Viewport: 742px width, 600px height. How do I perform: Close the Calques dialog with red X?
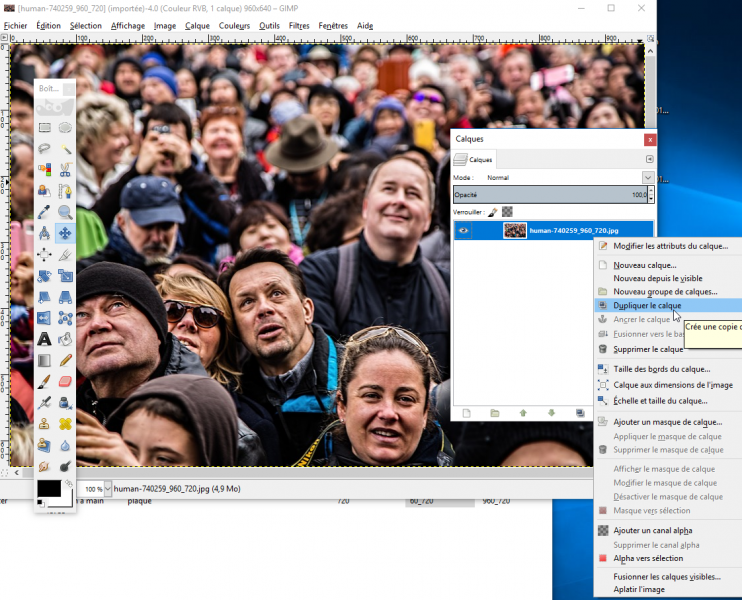click(650, 140)
